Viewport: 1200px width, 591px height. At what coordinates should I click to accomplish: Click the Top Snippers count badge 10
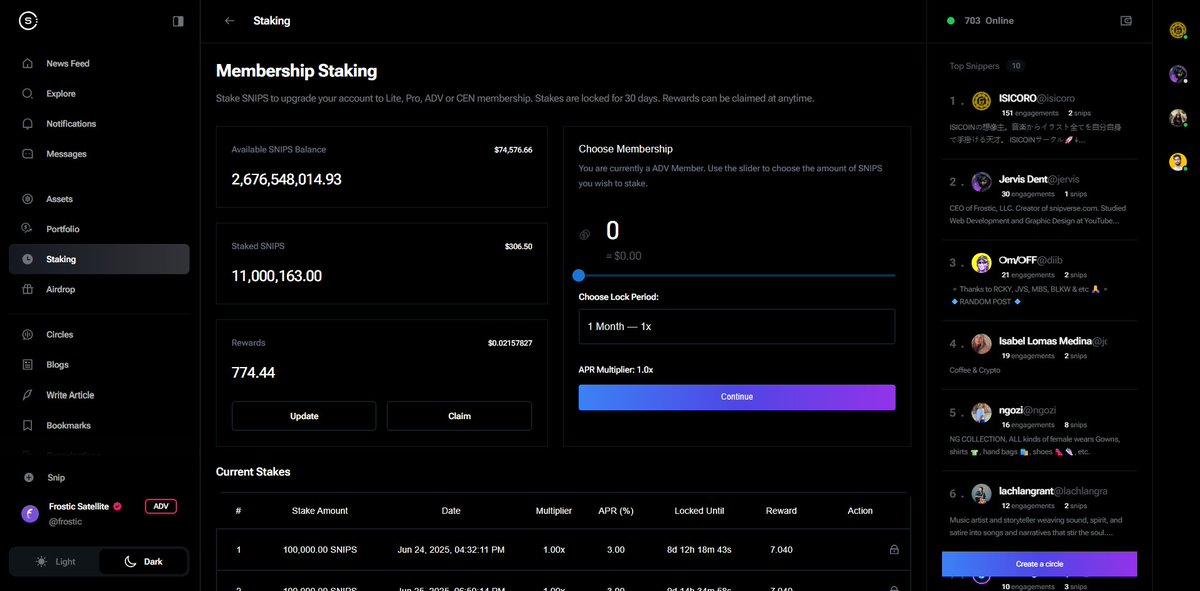click(1016, 66)
